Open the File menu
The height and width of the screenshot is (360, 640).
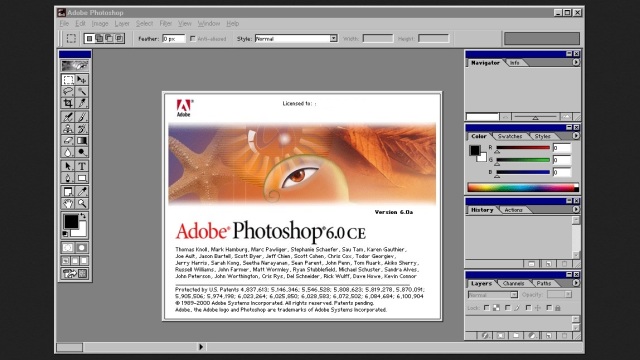point(64,24)
